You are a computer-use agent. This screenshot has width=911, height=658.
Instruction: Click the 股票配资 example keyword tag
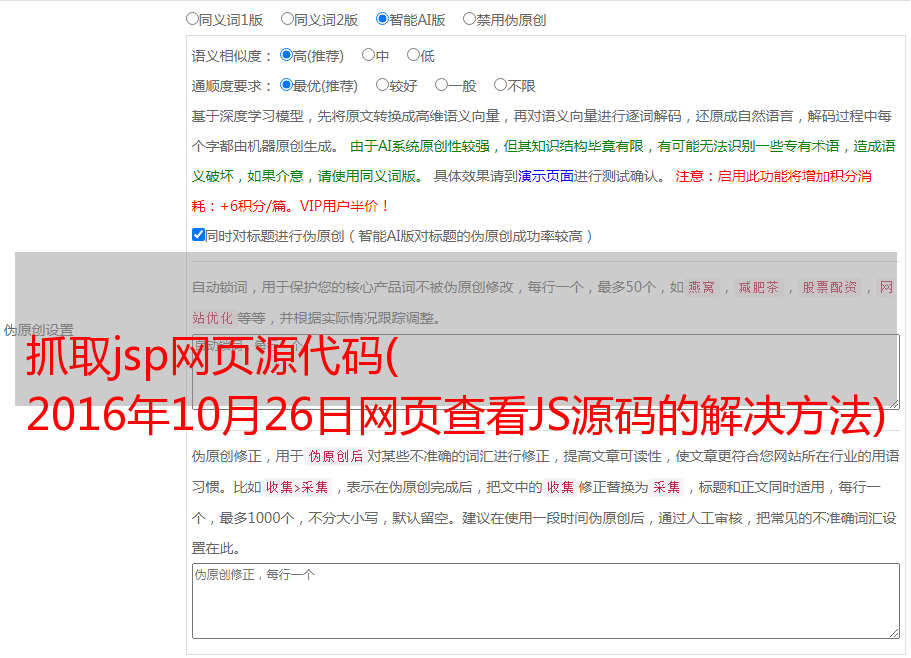[829, 287]
